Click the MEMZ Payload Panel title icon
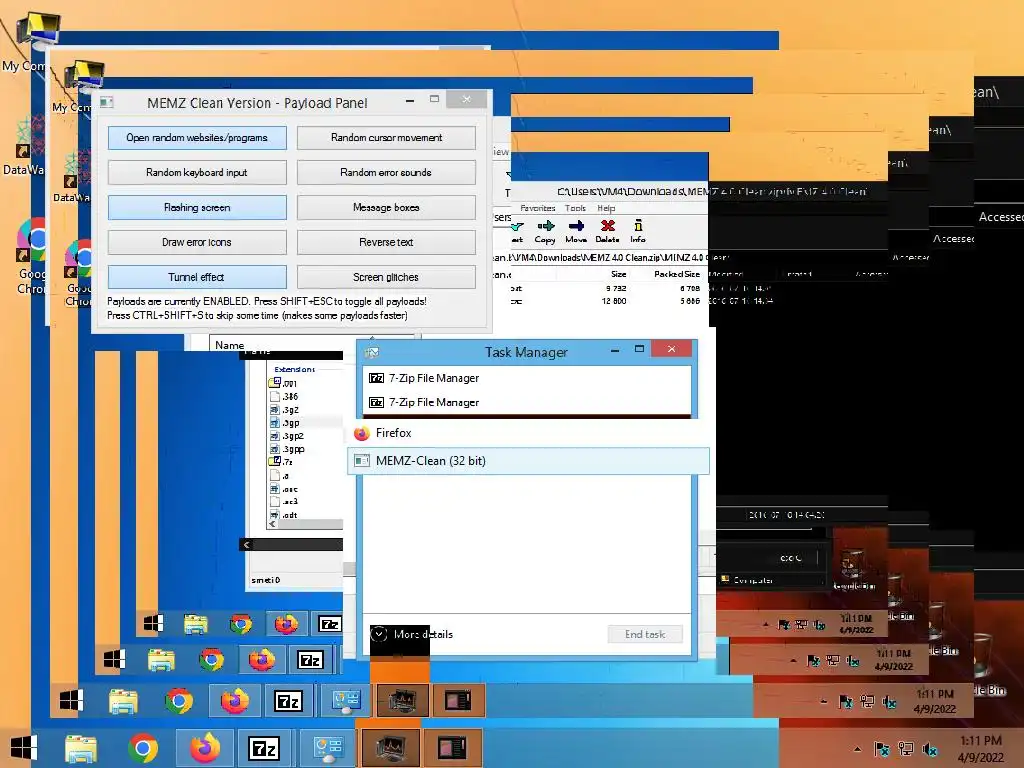Viewport: 1024px width, 768px height. click(106, 103)
